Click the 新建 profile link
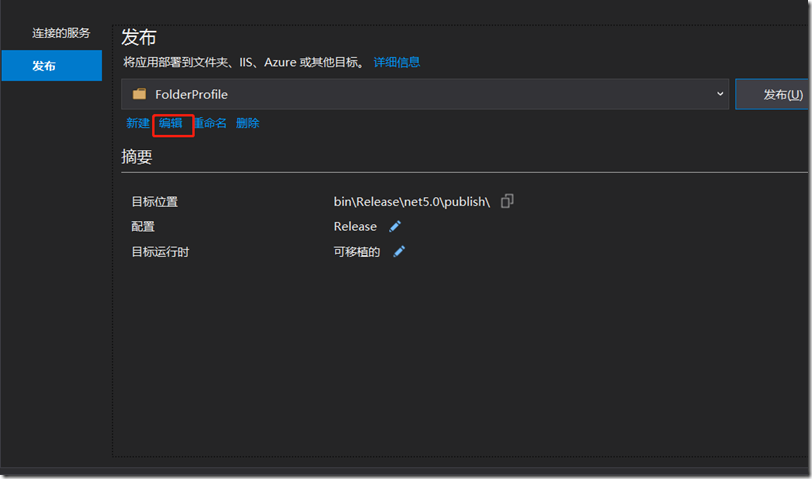Image resolution: width=812 pixels, height=479 pixels. [138, 123]
